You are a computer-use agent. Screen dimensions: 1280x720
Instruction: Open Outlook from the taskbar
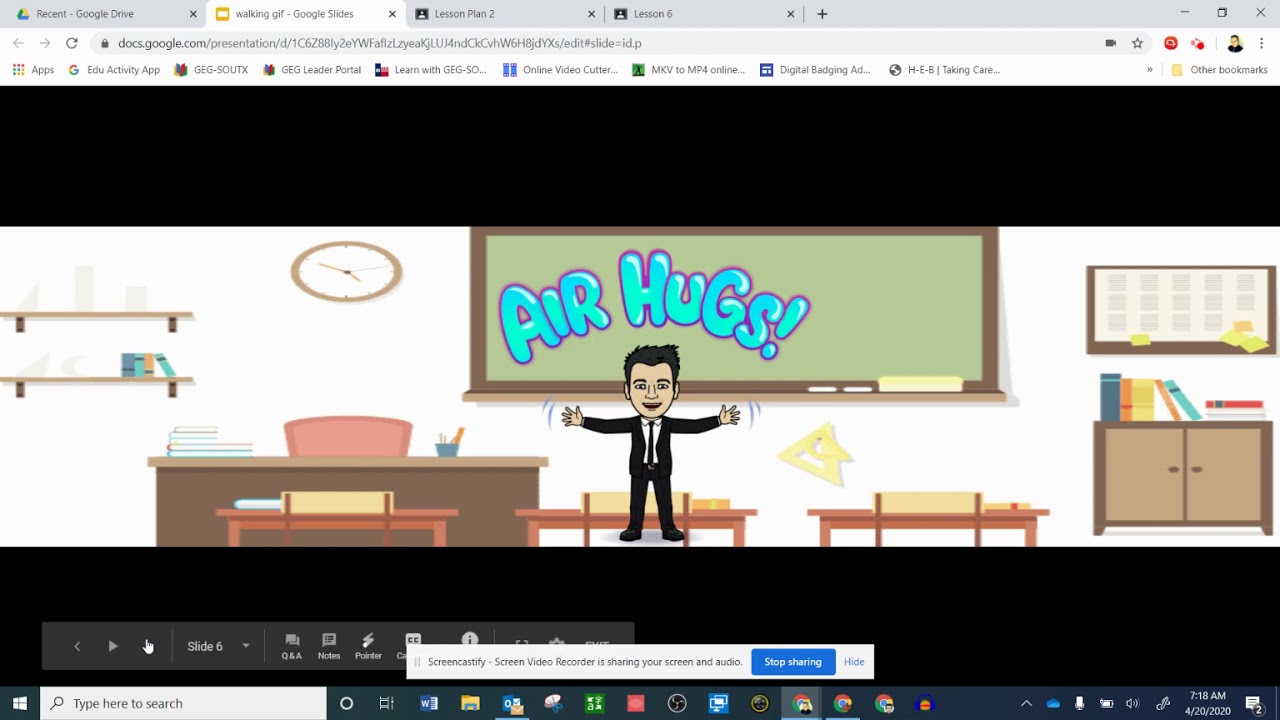(512, 703)
